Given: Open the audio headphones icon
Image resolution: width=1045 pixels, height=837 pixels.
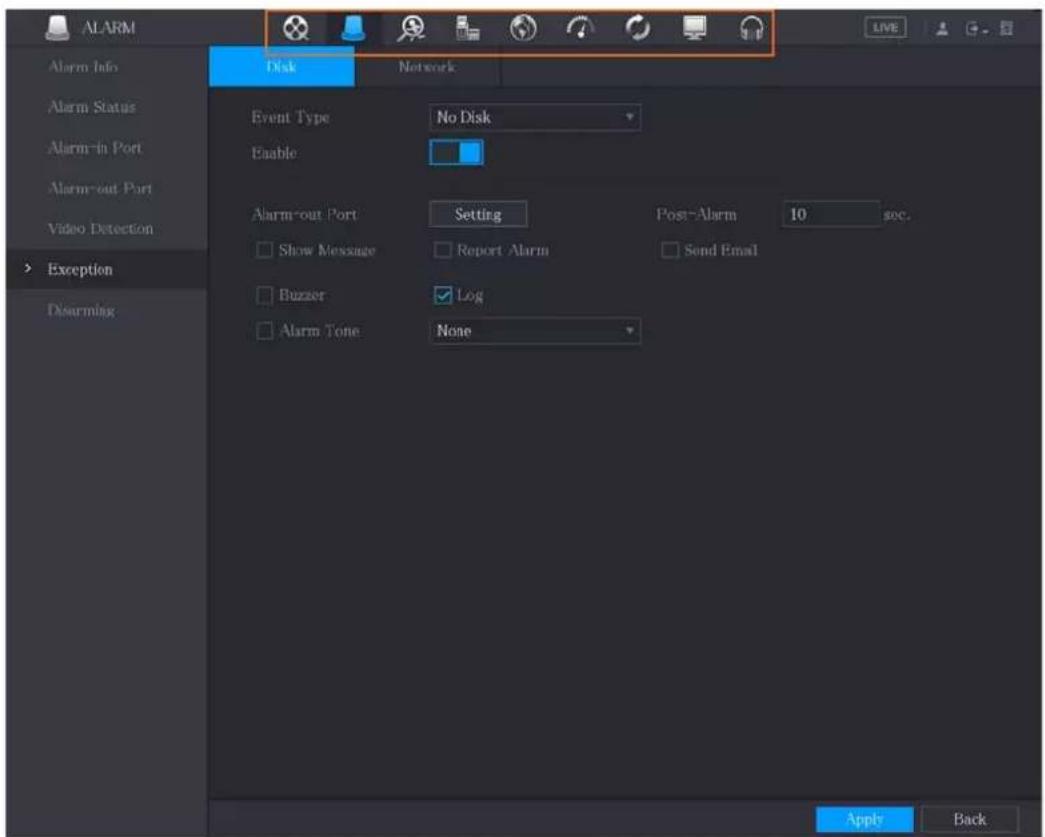Looking at the screenshot, I should 752,28.
